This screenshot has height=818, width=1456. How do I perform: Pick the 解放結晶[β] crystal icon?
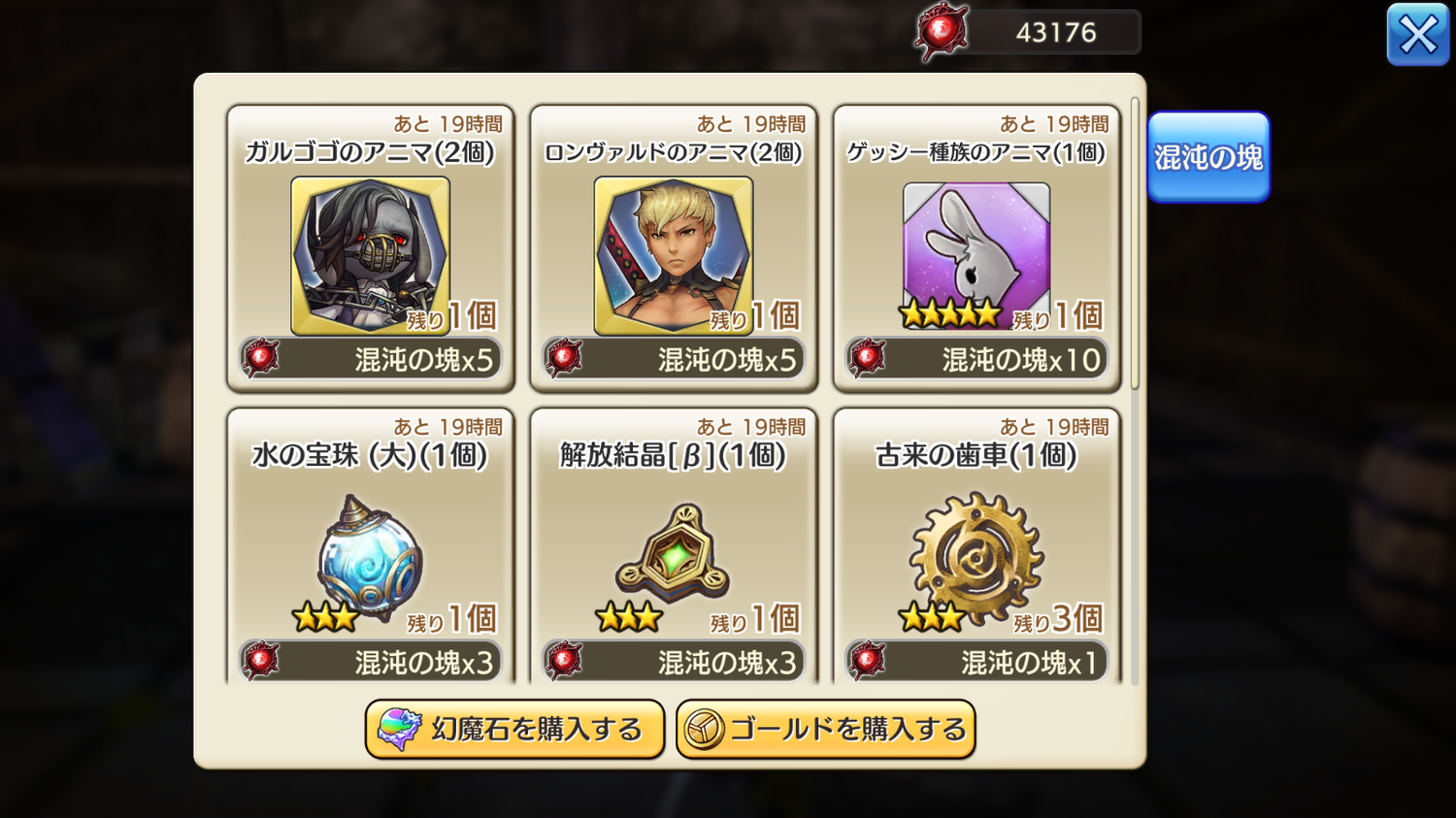[673, 553]
